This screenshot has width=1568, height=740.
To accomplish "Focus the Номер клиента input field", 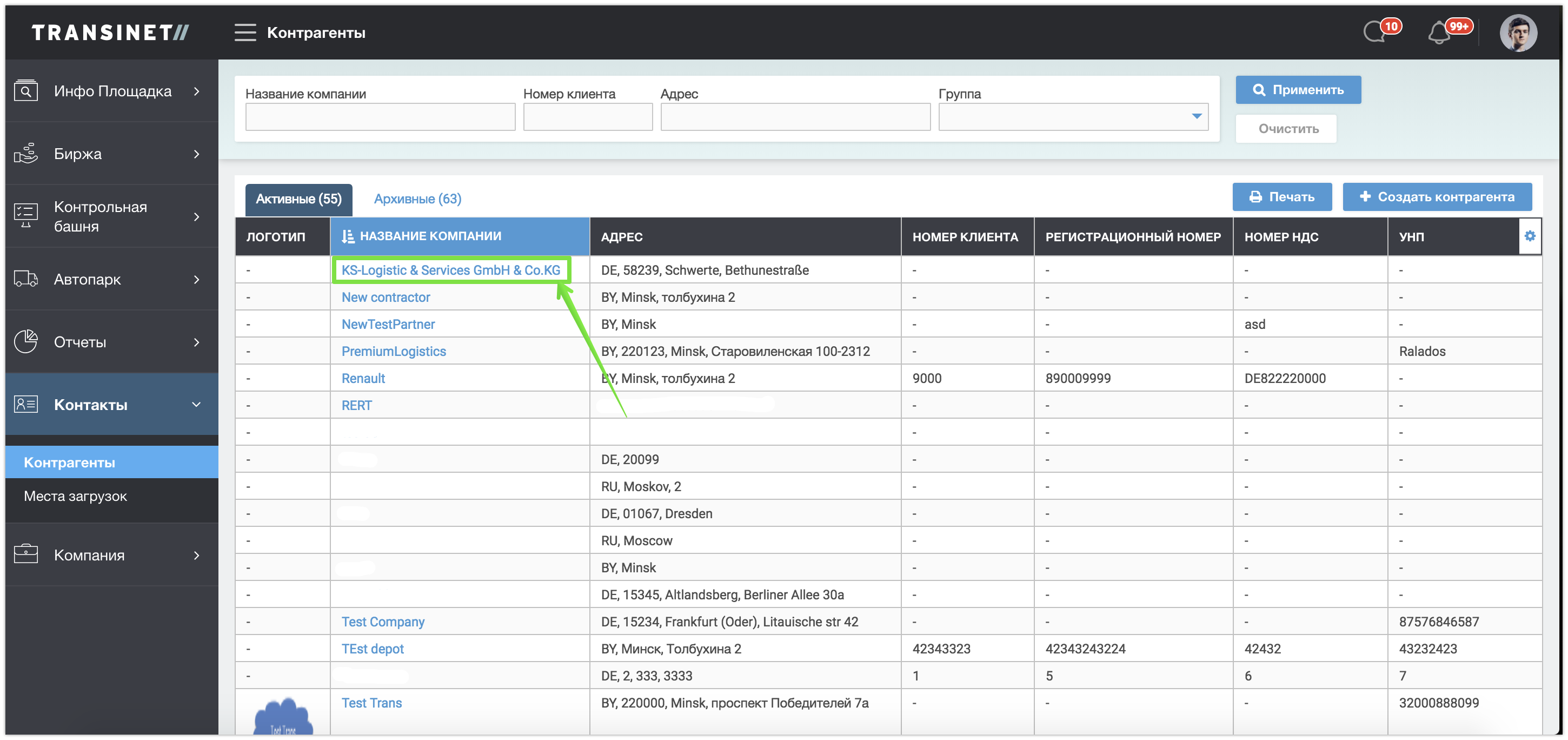I will pyautogui.click(x=587, y=116).
